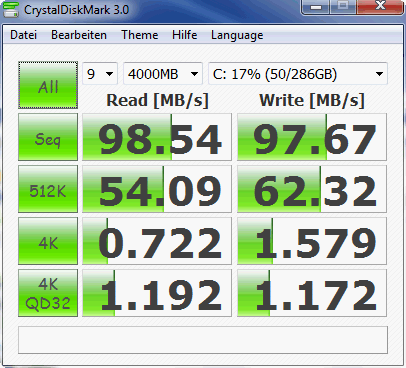Image resolution: width=406 pixels, height=368 pixels.
Task: Maximize the CrystalDiskMark window
Action: pos(343,7)
